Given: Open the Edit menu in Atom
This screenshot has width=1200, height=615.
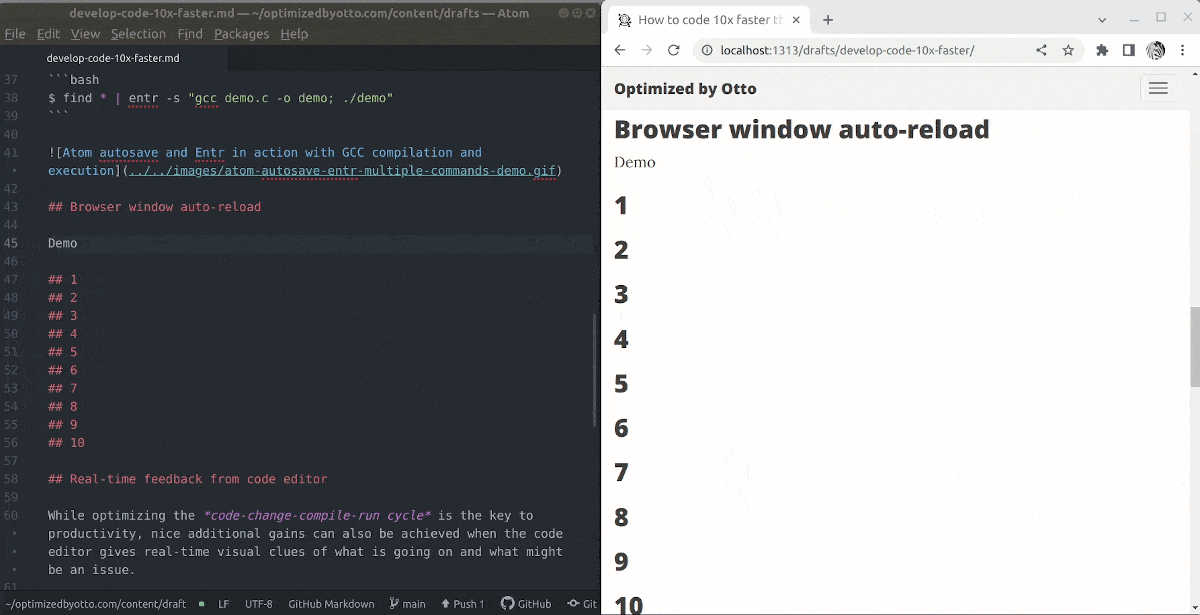Looking at the screenshot, I should 48,33.
